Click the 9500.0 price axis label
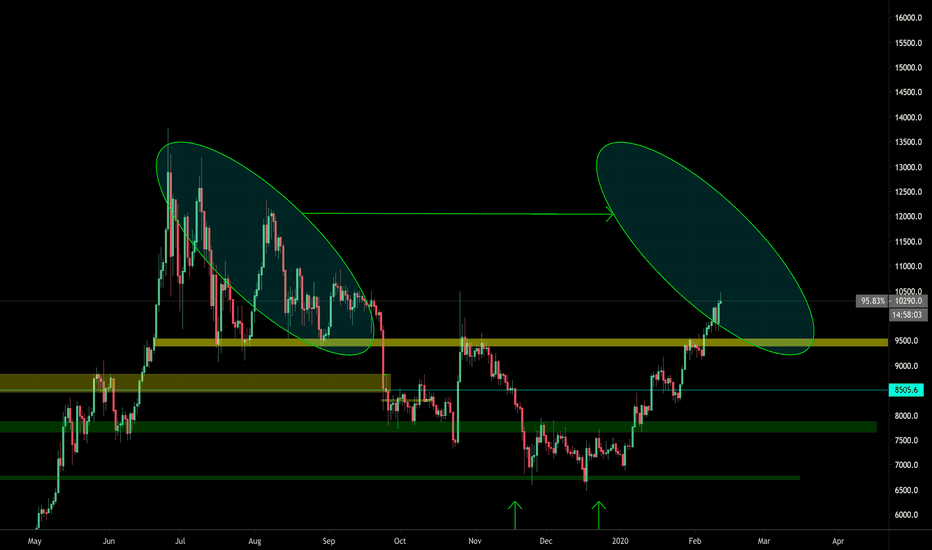Image resolution: width=932 pixels, height=550 pixels. tap(906, 341)
